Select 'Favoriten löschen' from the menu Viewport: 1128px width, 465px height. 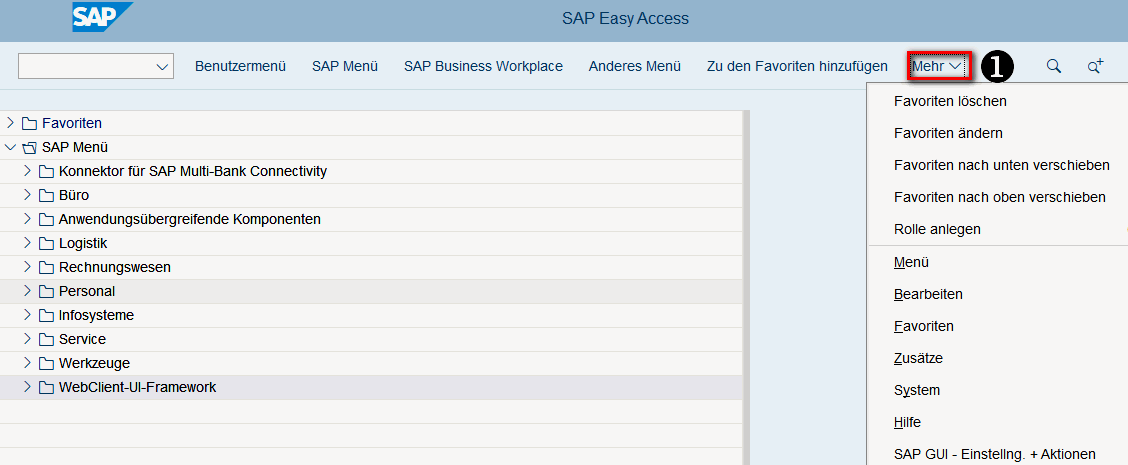950,101
